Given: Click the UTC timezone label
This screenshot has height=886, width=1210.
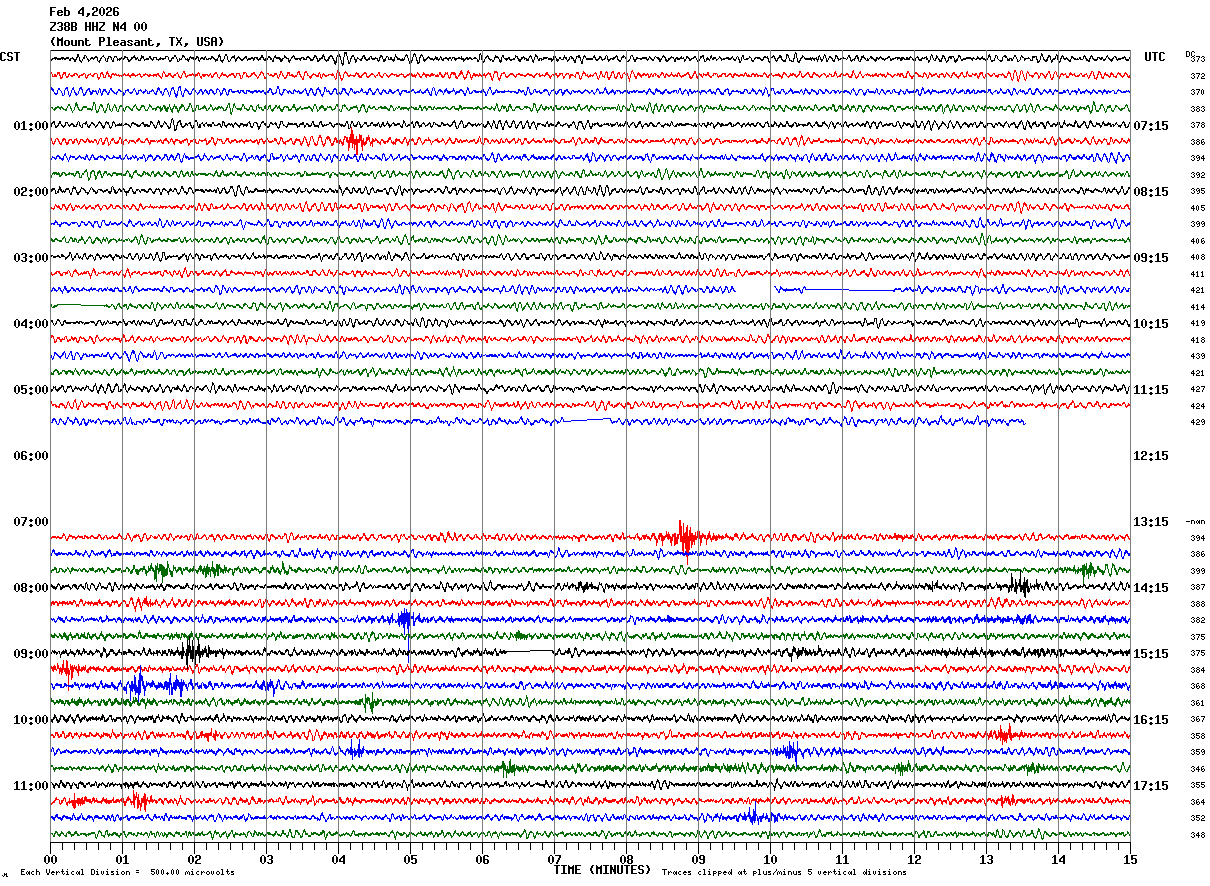Looking at the screenshot, I should click(x=1155, y=57).
